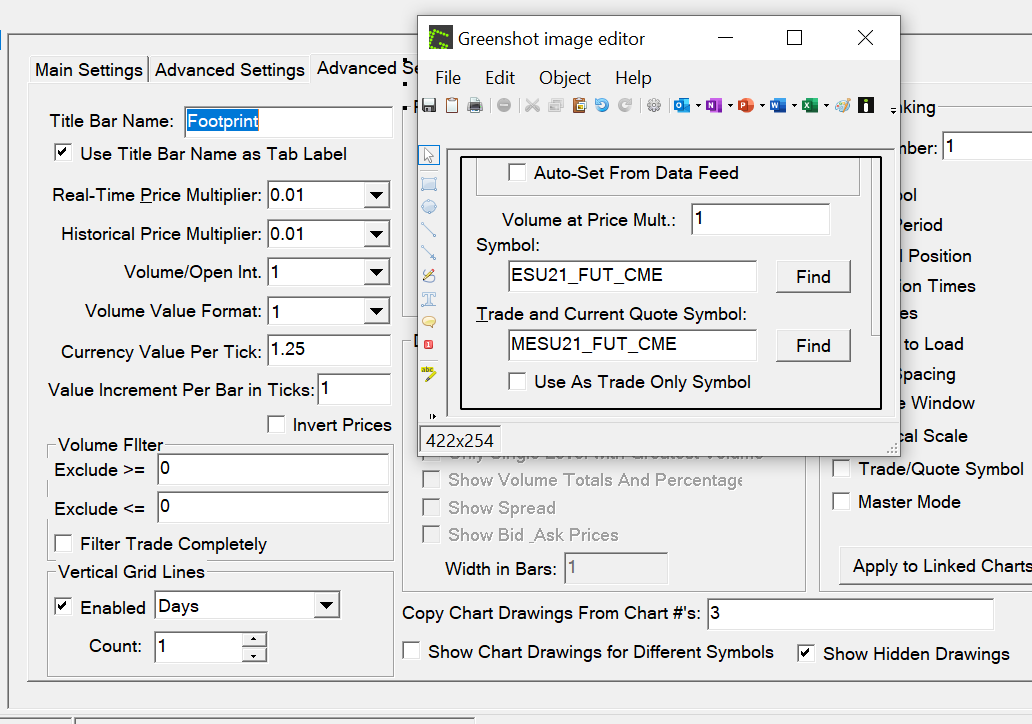The height and width of the screenshot is (724, 1032).
Task: Enable the Master Mode checkbox
Action: point(841,502)
